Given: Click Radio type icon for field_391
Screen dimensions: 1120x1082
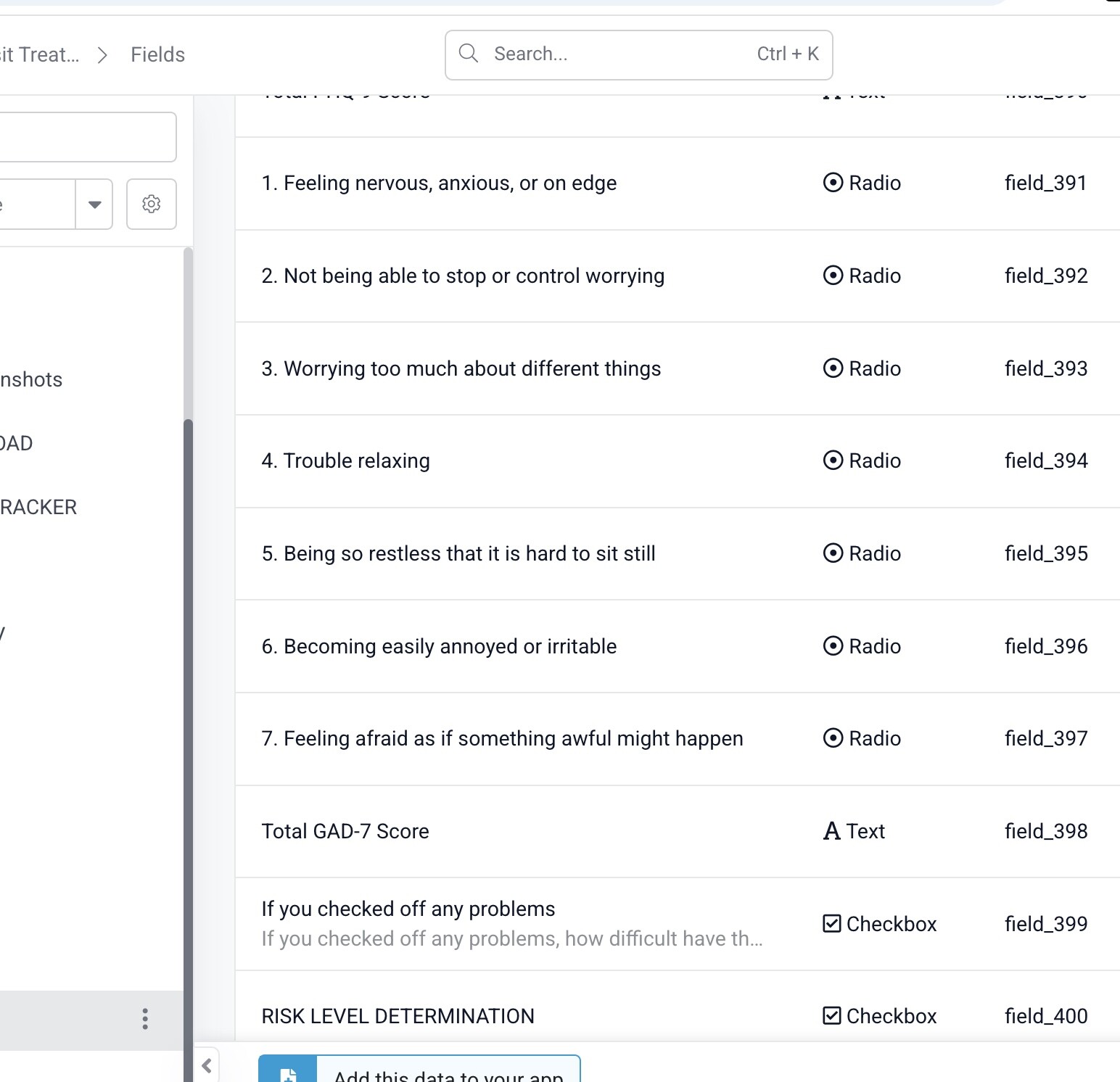Looking at the screenshot, I should point(833,183).
